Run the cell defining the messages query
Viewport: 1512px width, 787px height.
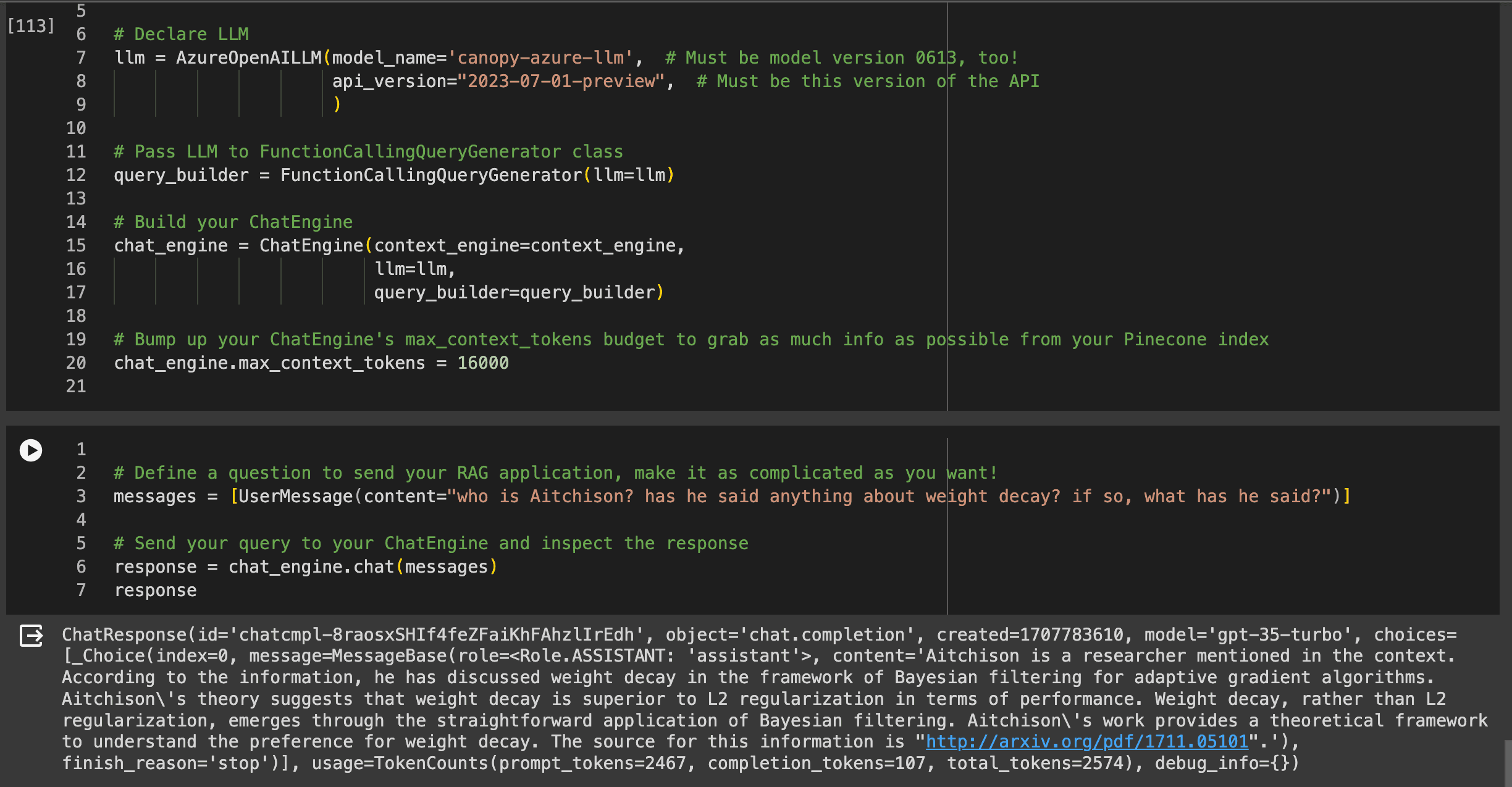pyautogui.click(x=30, y=450)
